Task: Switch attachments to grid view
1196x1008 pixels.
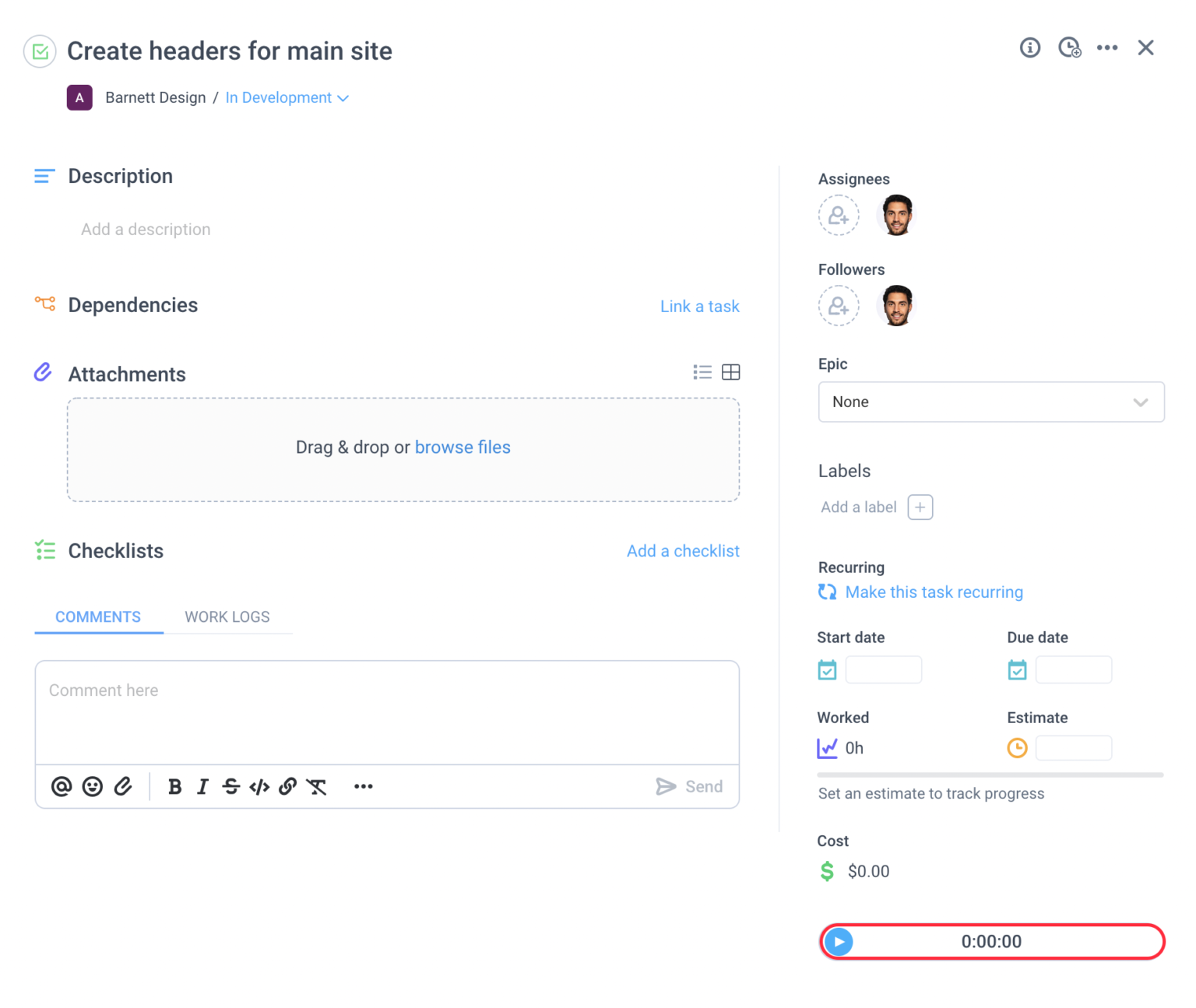Action: (730, 372)
